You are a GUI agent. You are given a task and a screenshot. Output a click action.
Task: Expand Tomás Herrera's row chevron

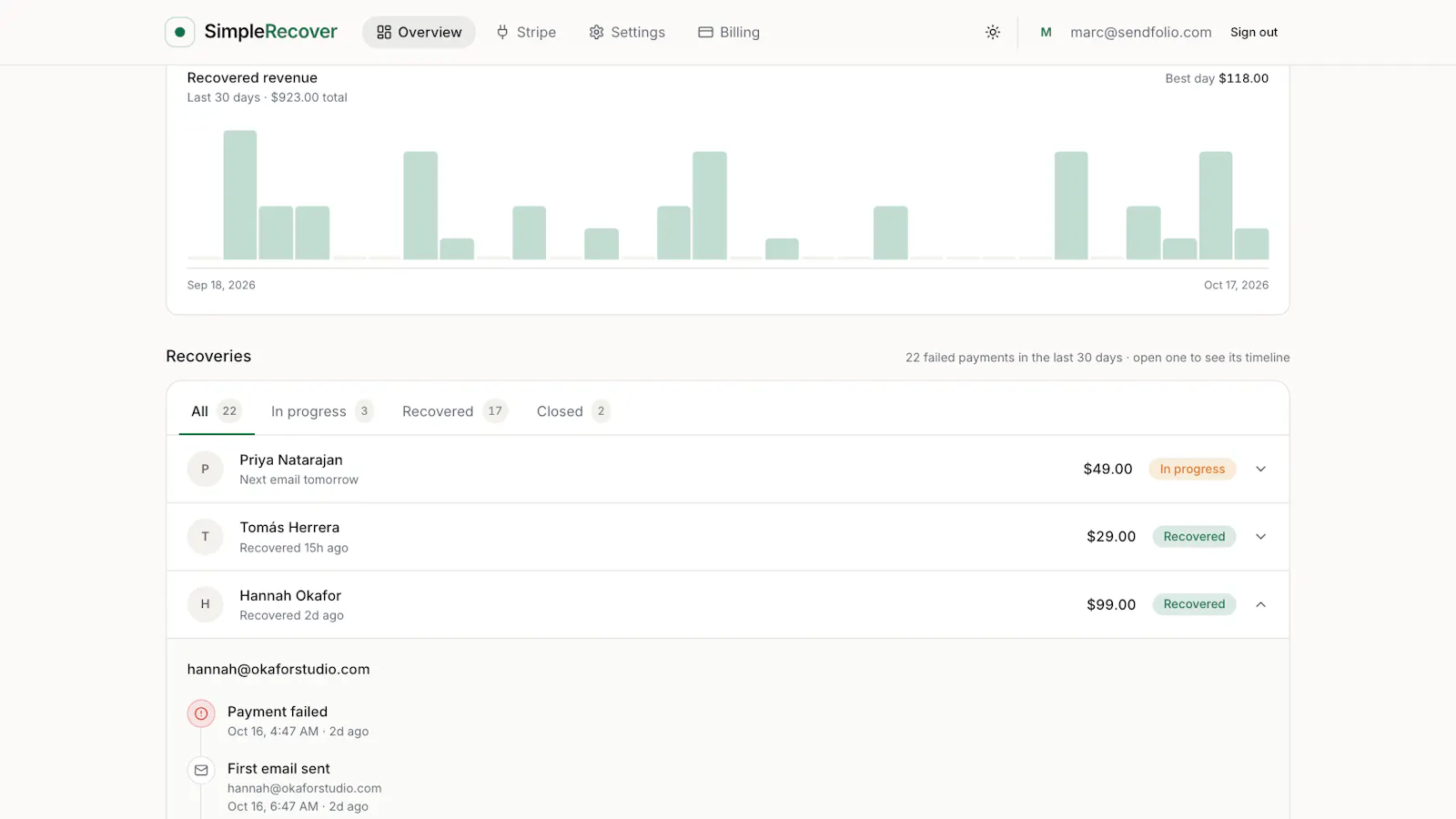(1261, 536)
